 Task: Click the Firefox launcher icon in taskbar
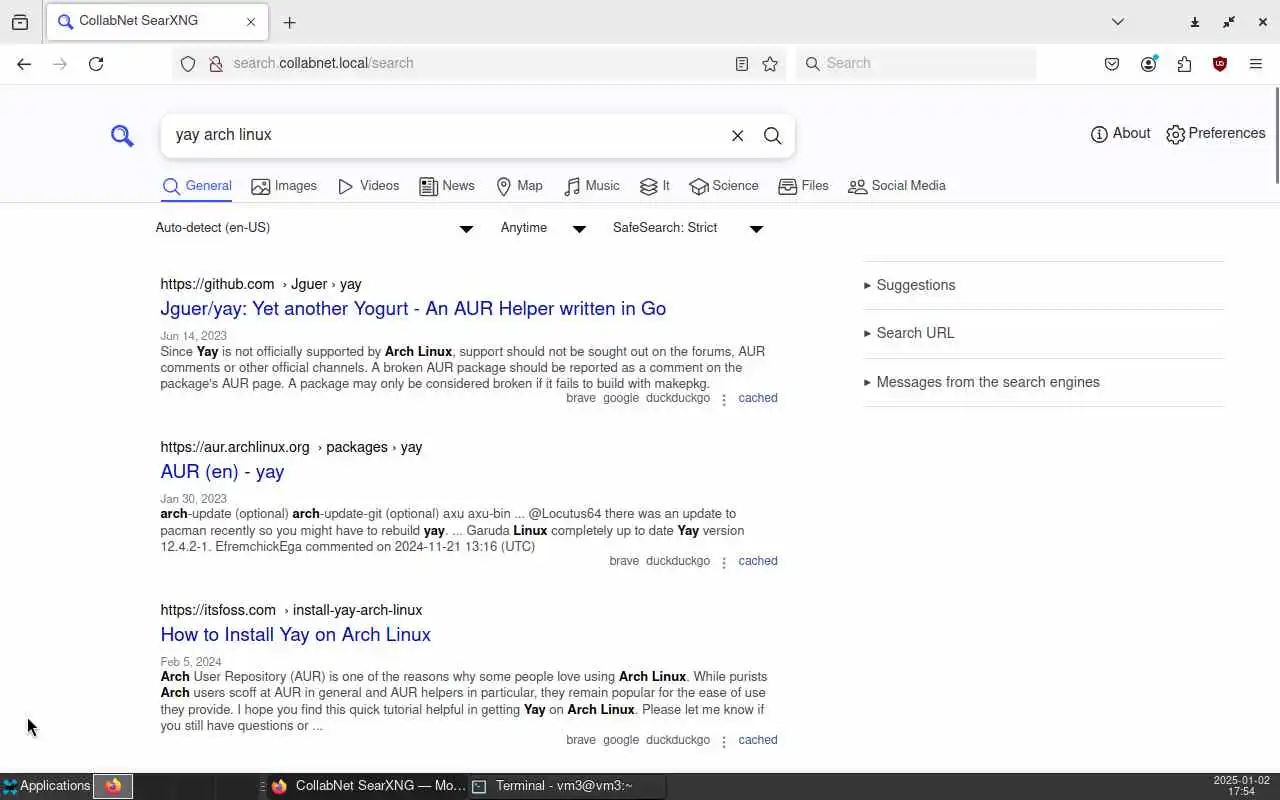(113, 786)
